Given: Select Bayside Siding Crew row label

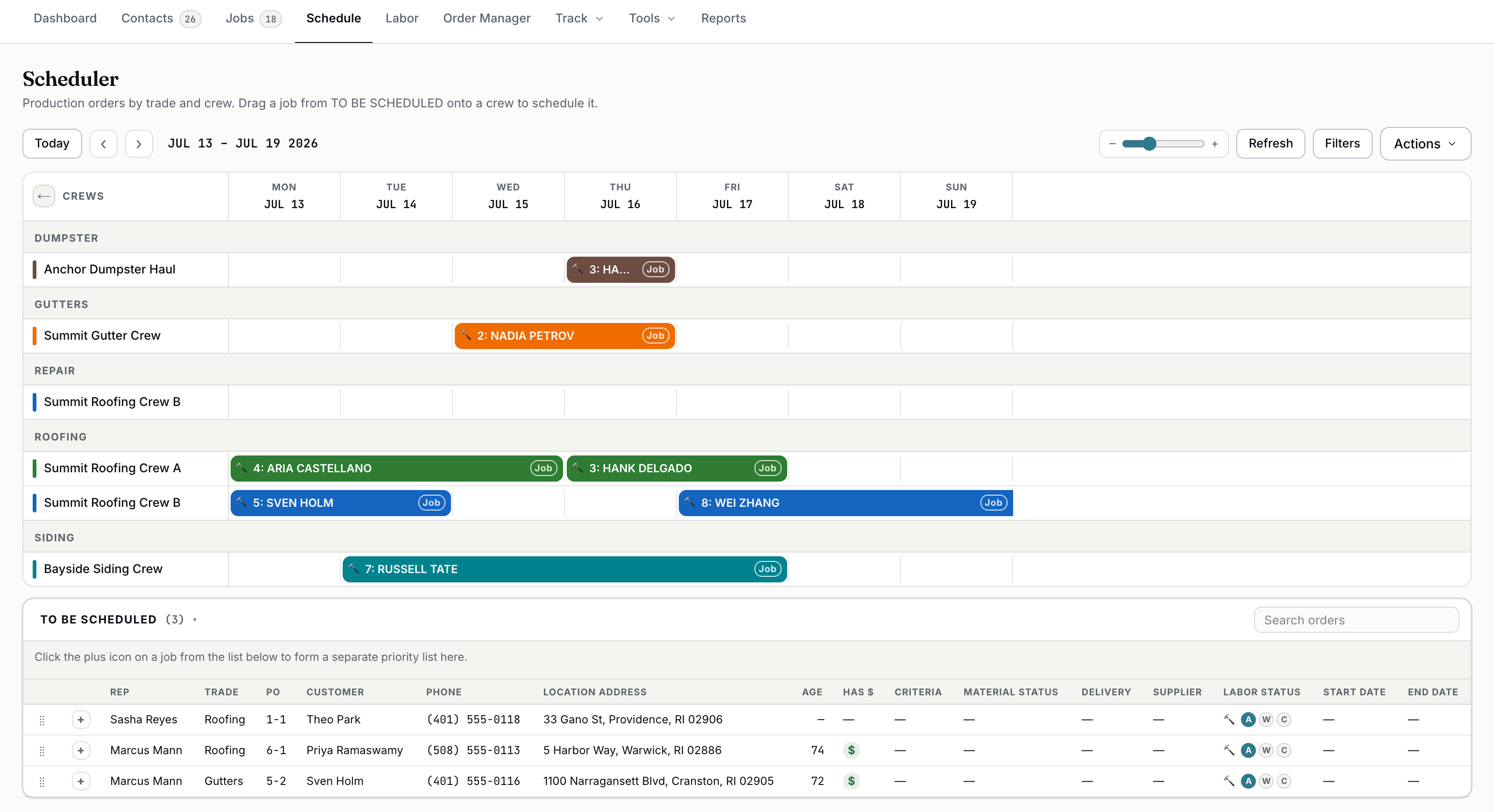Looking at the screenshot, I should point(103,568).
